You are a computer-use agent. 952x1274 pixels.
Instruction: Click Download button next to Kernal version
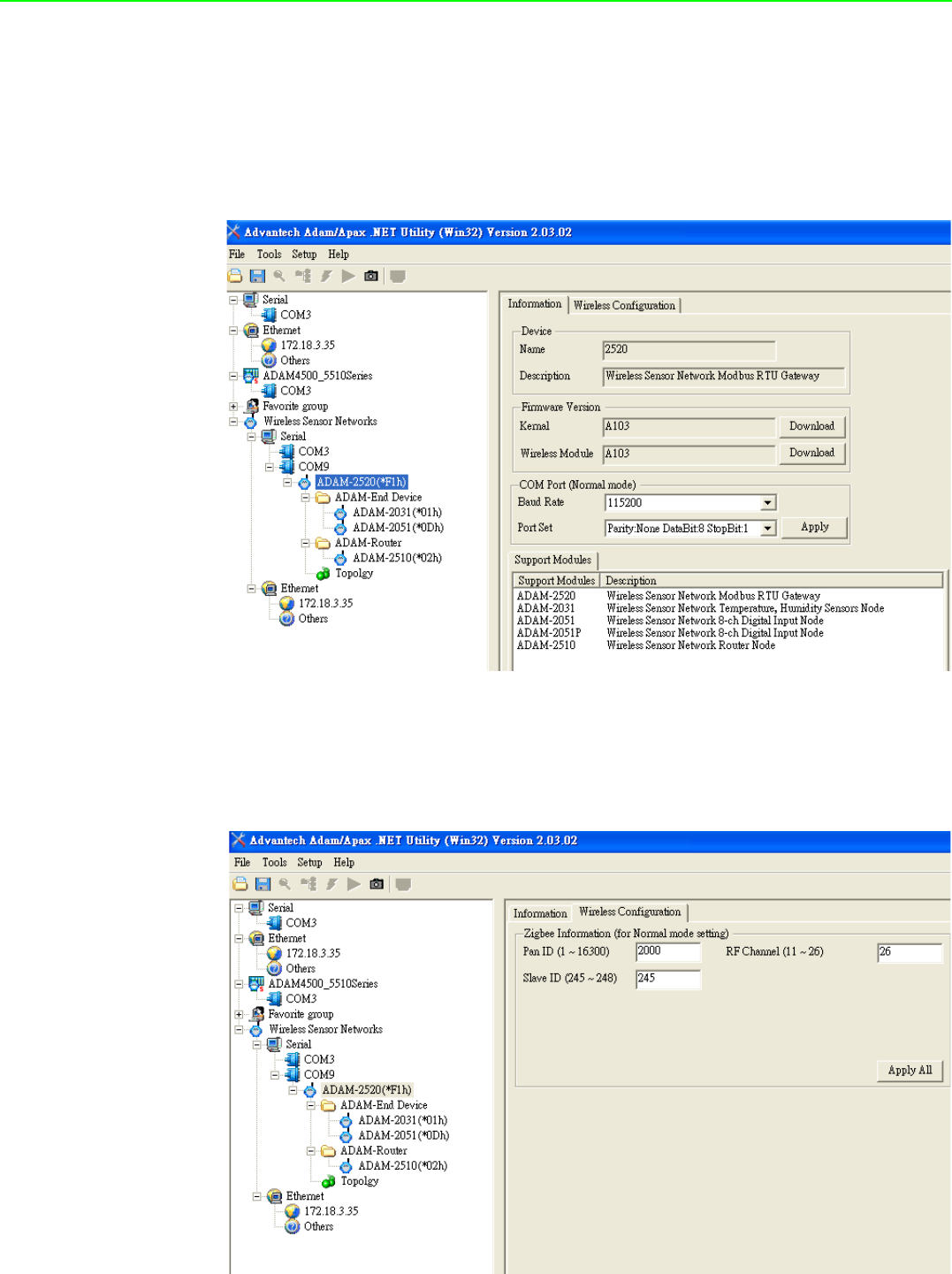pos(811,426)
